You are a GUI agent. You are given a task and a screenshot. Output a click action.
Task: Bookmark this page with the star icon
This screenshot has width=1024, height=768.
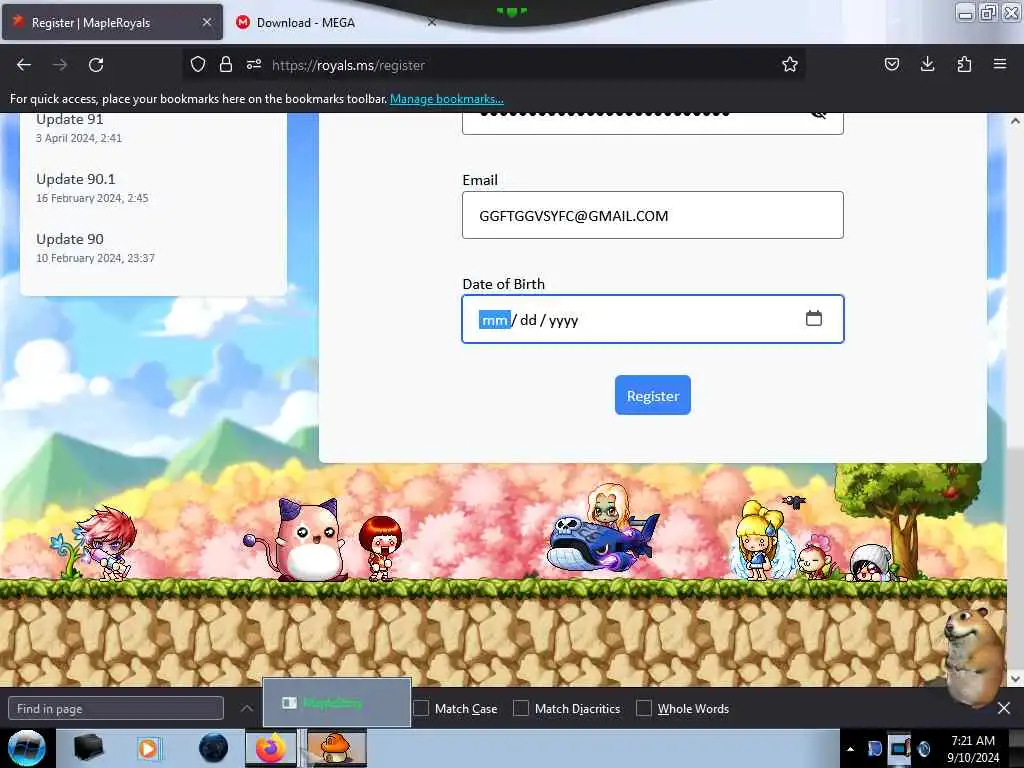790,64
